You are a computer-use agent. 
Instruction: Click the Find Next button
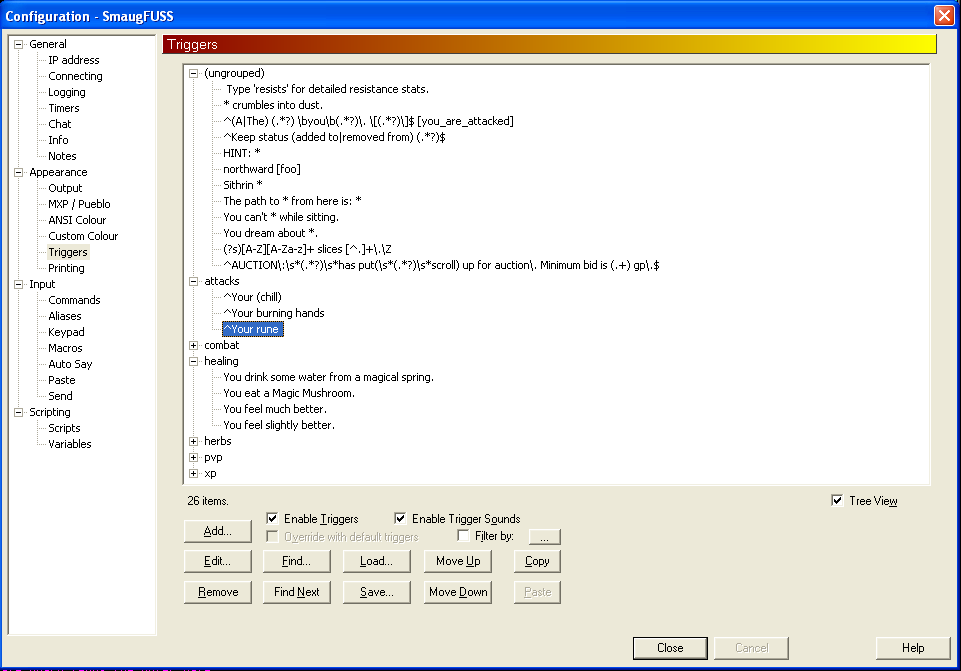(x=297, y=592)
